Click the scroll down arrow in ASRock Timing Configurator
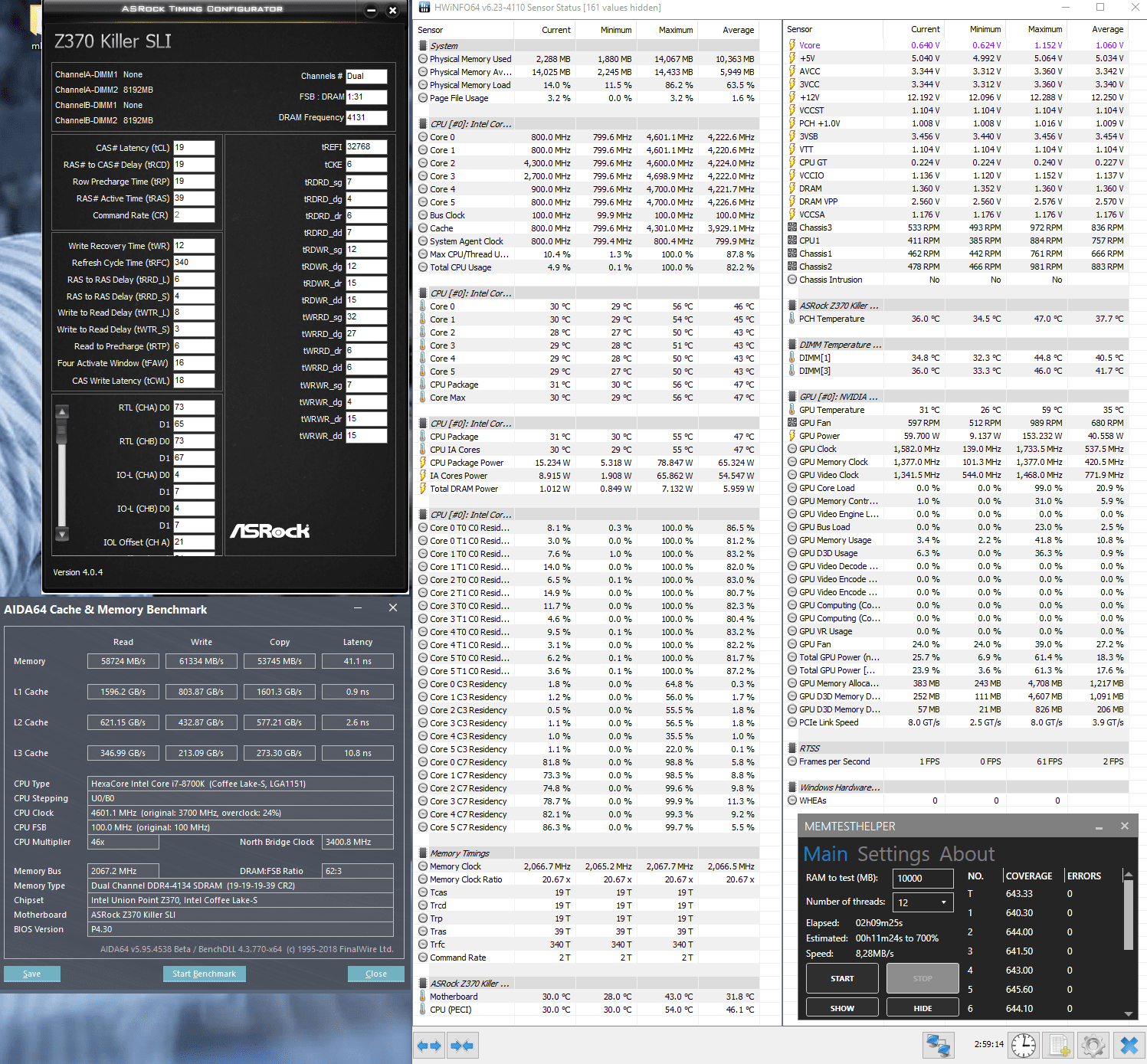This screenshot has height=1064, width=1147. [x=62, y=534]
